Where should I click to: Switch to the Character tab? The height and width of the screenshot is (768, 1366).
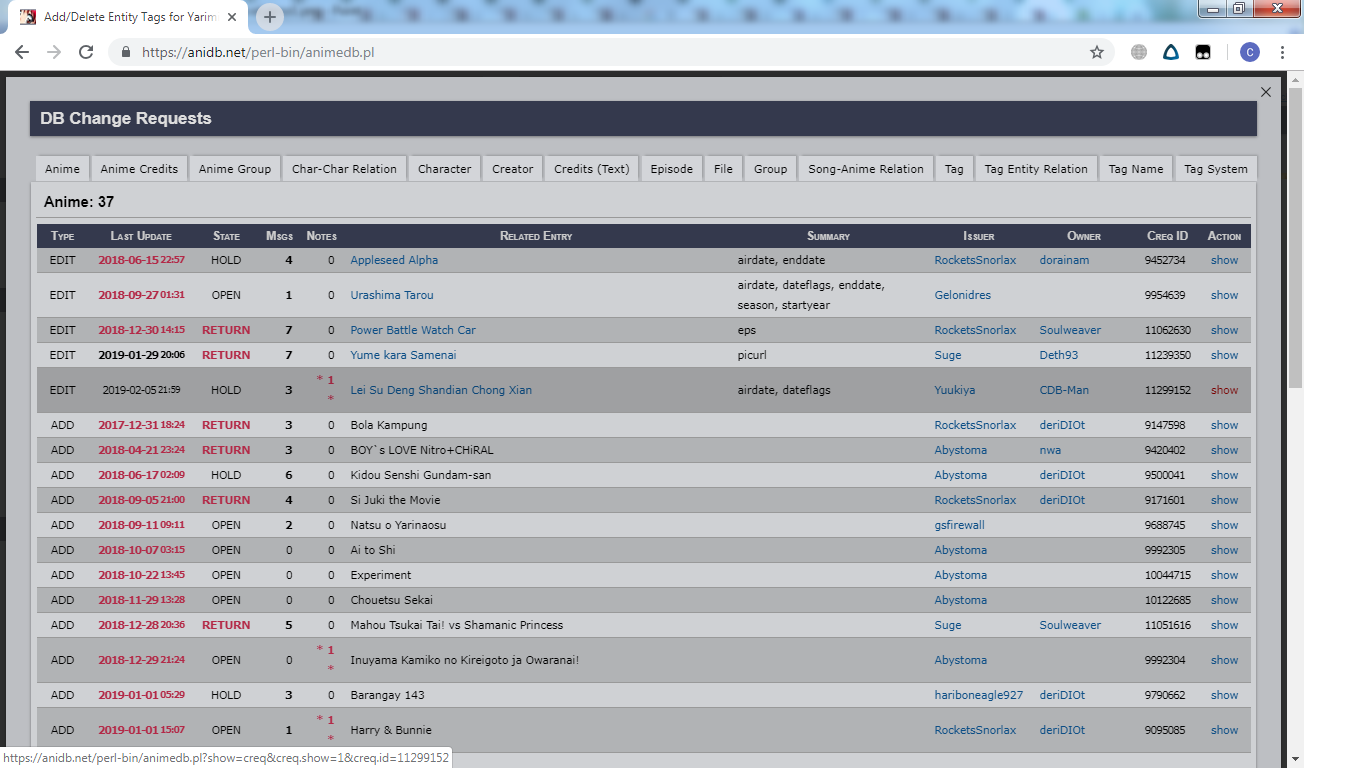point(444,169)
